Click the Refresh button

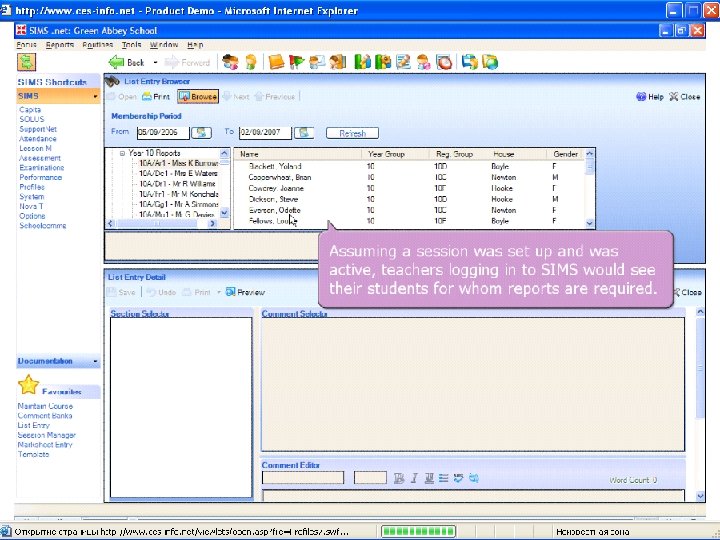tap(352, 133)
